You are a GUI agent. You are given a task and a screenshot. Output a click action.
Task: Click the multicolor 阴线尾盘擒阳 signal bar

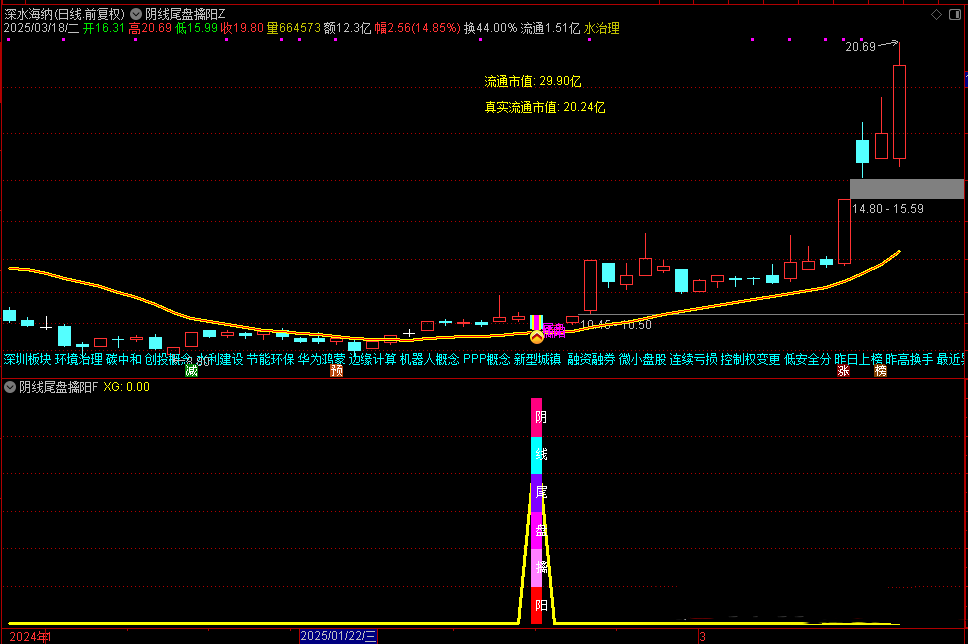coord(538,510)
